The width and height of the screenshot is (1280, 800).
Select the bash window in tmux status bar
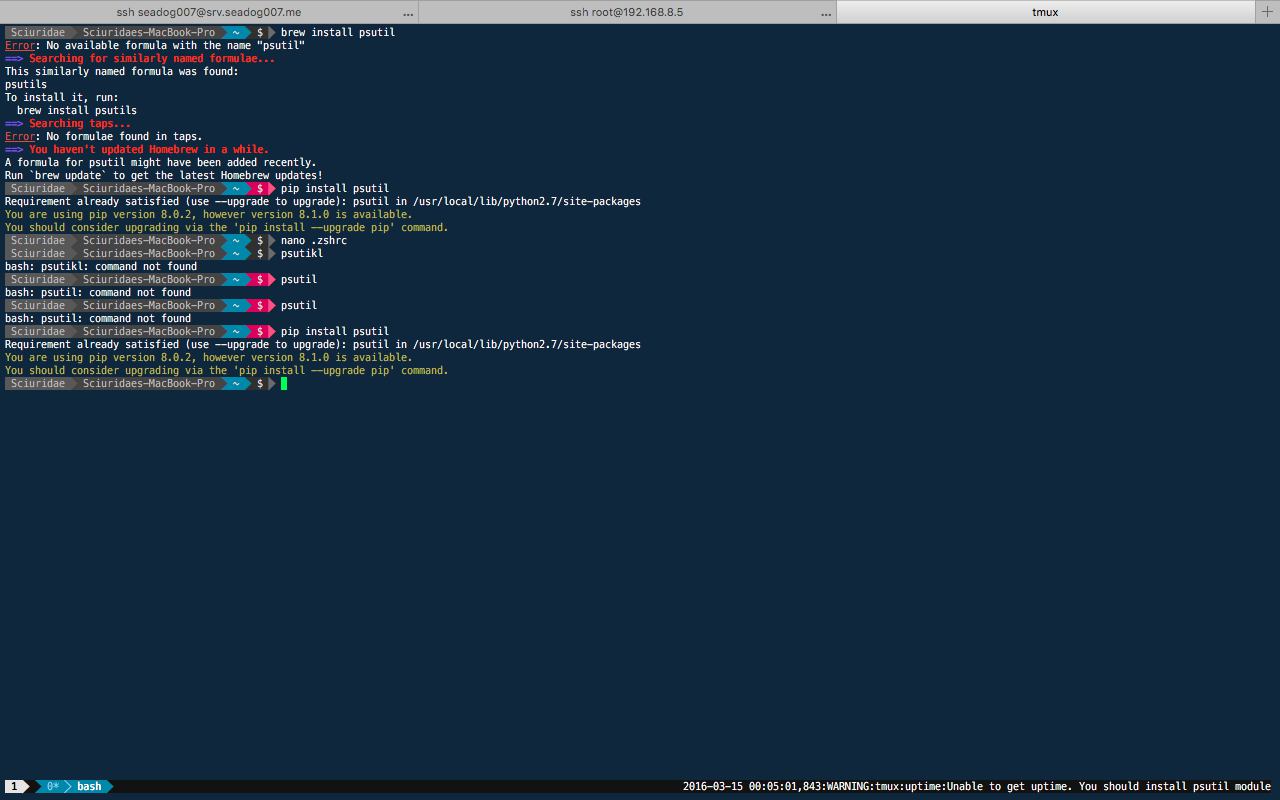coord(89,787)
